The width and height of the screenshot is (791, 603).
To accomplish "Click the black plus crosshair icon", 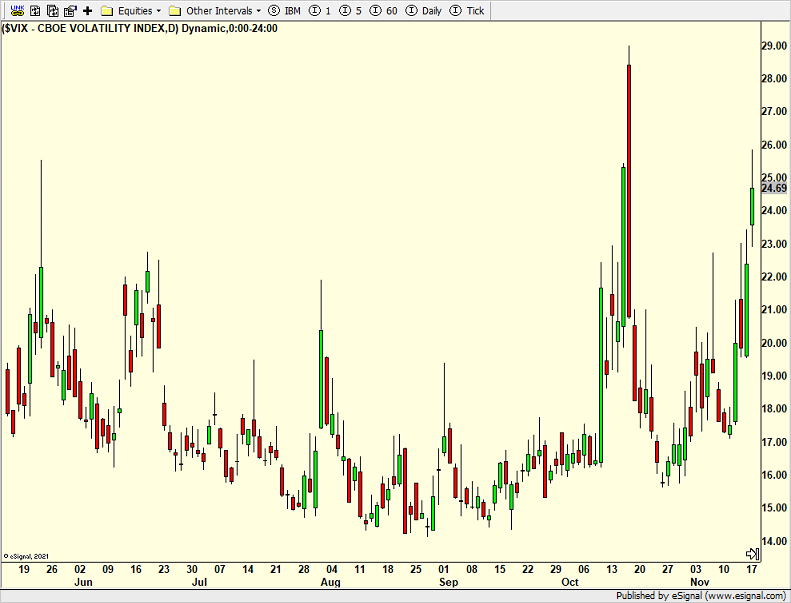I will point(87,10).
